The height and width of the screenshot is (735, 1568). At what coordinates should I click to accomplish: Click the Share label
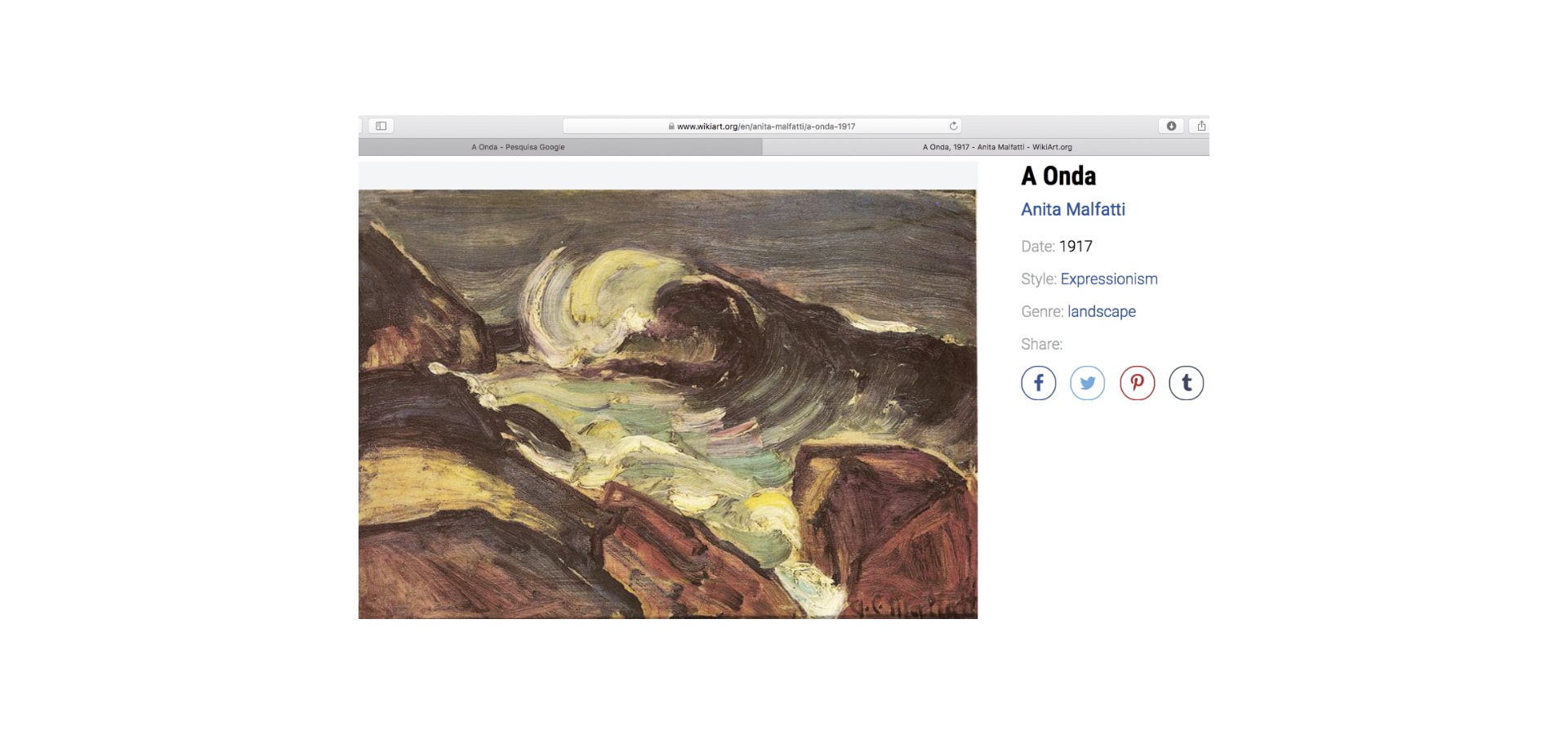[1041, 345]
